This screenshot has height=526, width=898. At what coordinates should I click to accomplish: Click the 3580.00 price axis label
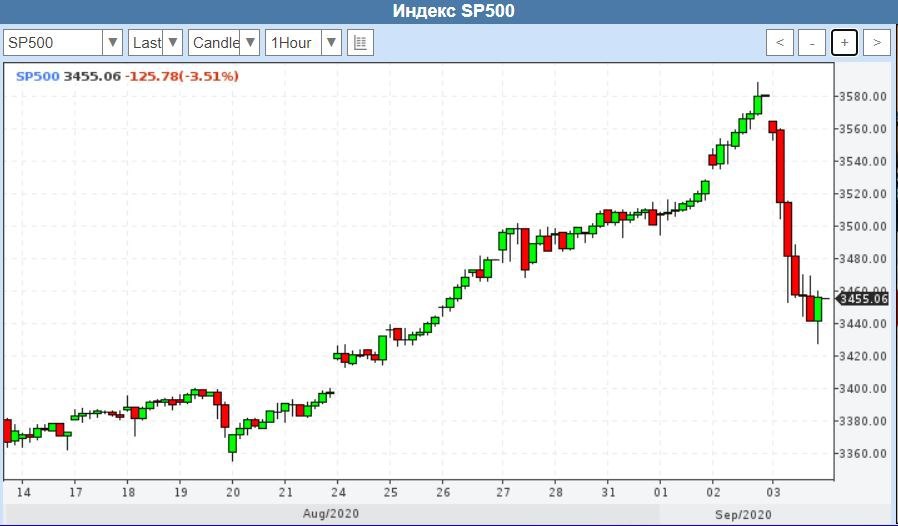(x=863, y=96)
